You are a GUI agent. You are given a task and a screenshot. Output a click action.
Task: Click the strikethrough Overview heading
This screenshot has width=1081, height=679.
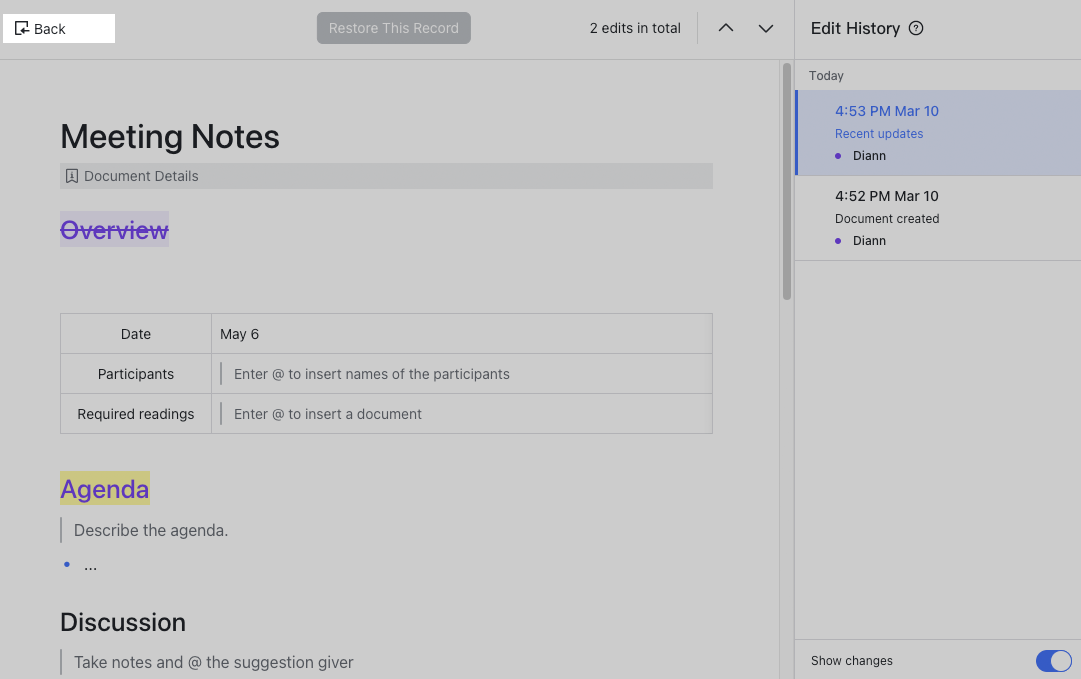[x=113, y=230]
